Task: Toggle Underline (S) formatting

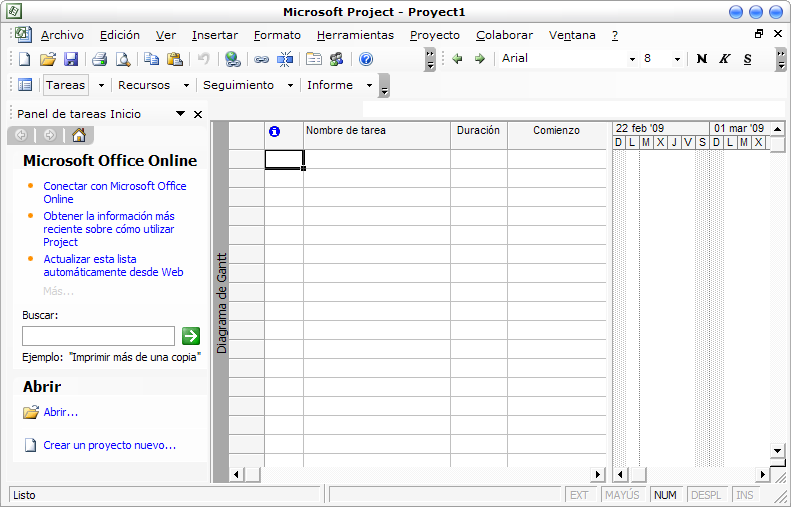Action: click(748, 59)
